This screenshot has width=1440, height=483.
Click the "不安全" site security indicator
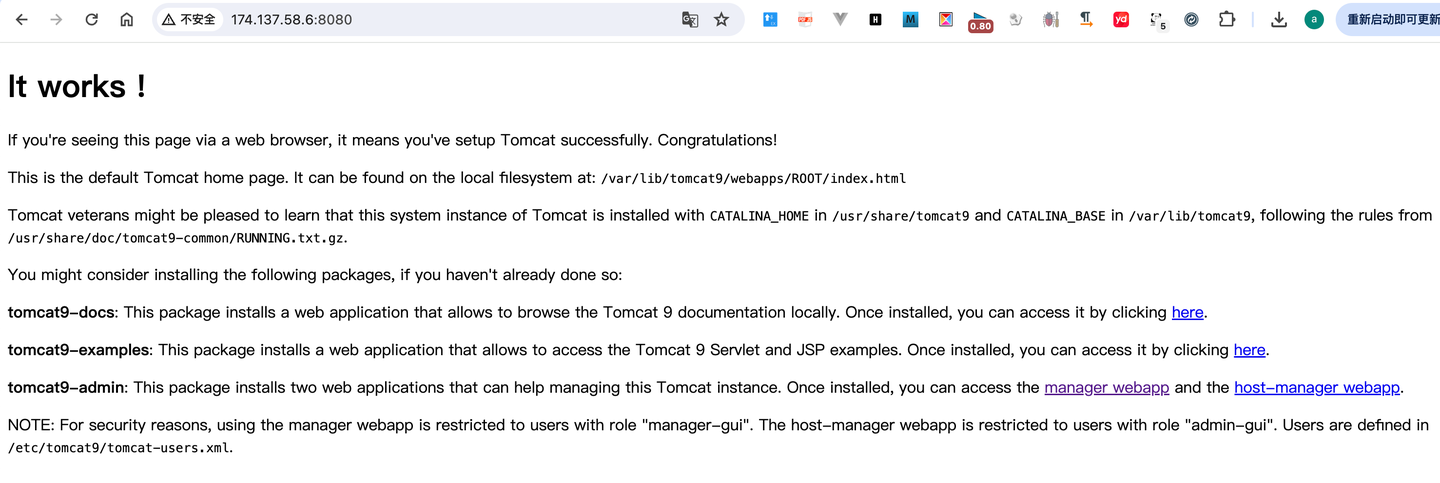189,19
